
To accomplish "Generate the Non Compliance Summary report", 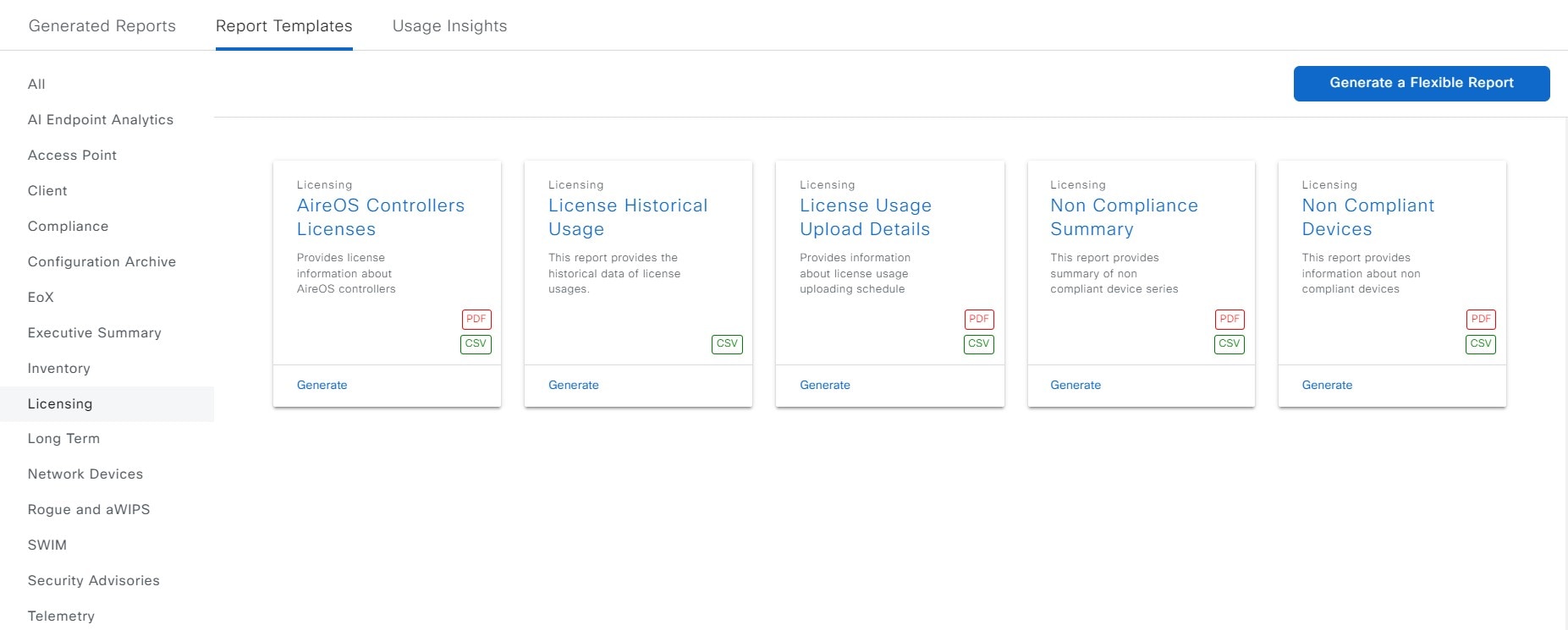I will [x=1076, y=385].
